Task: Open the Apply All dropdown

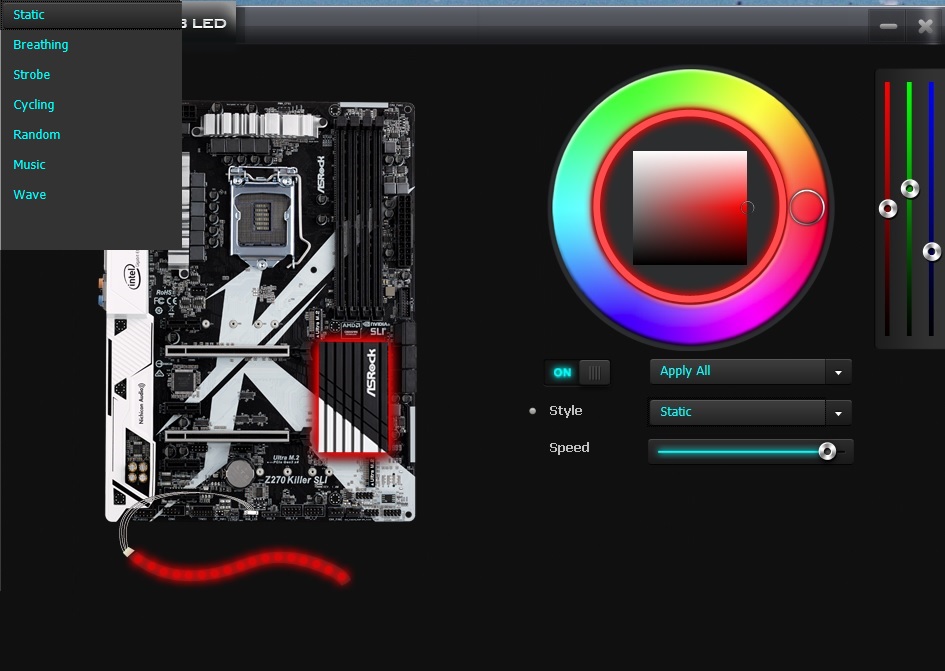Action: tap(750, 371)
